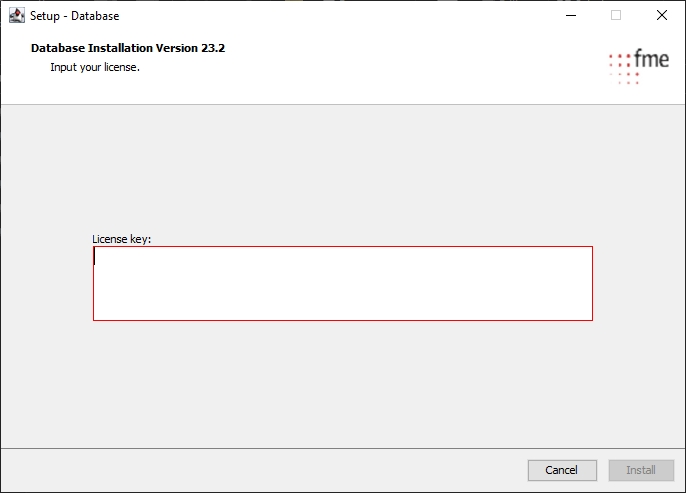Click the separator line above the footer buttons
Image resolution: width=686 pixels, height=493 pixels.
(x=342, y=448)
